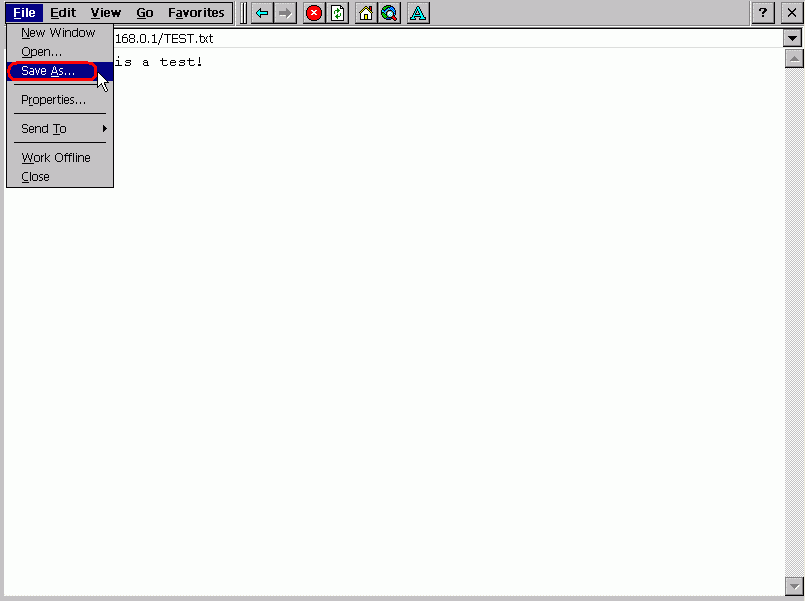Click the forward arrow toolbar icon
Viewport: 805px width, 601px height.
[x=285, y=13]
